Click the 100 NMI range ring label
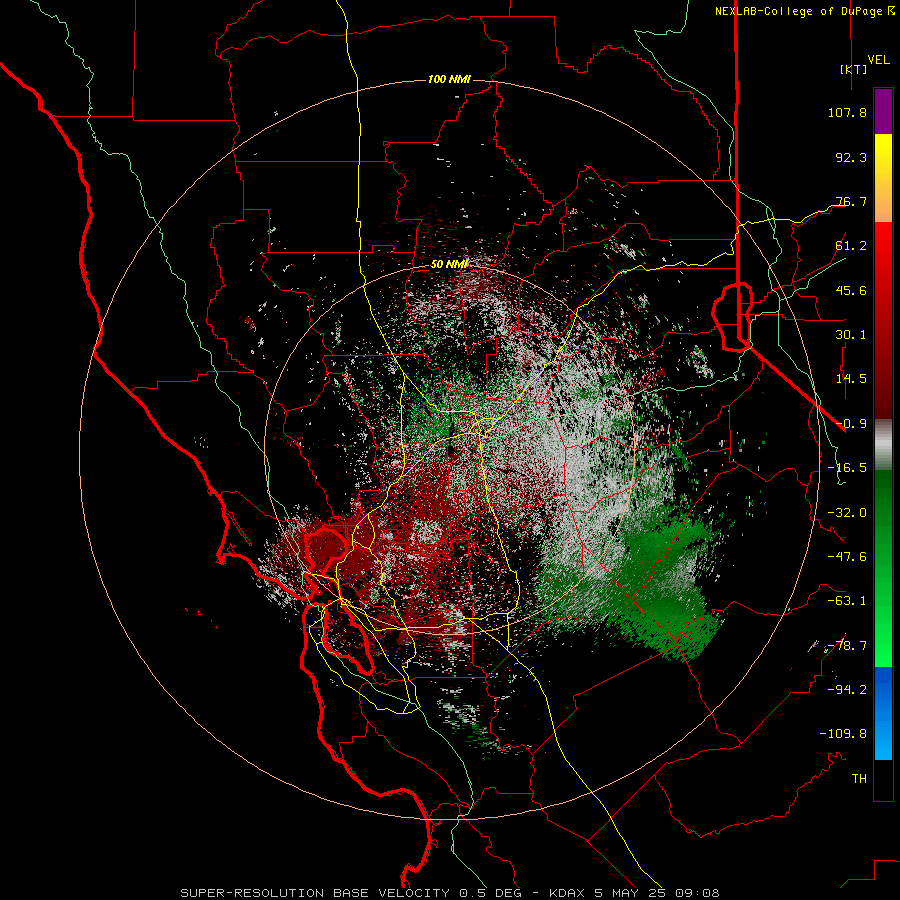900x900 pixels. tap(449, 79)
